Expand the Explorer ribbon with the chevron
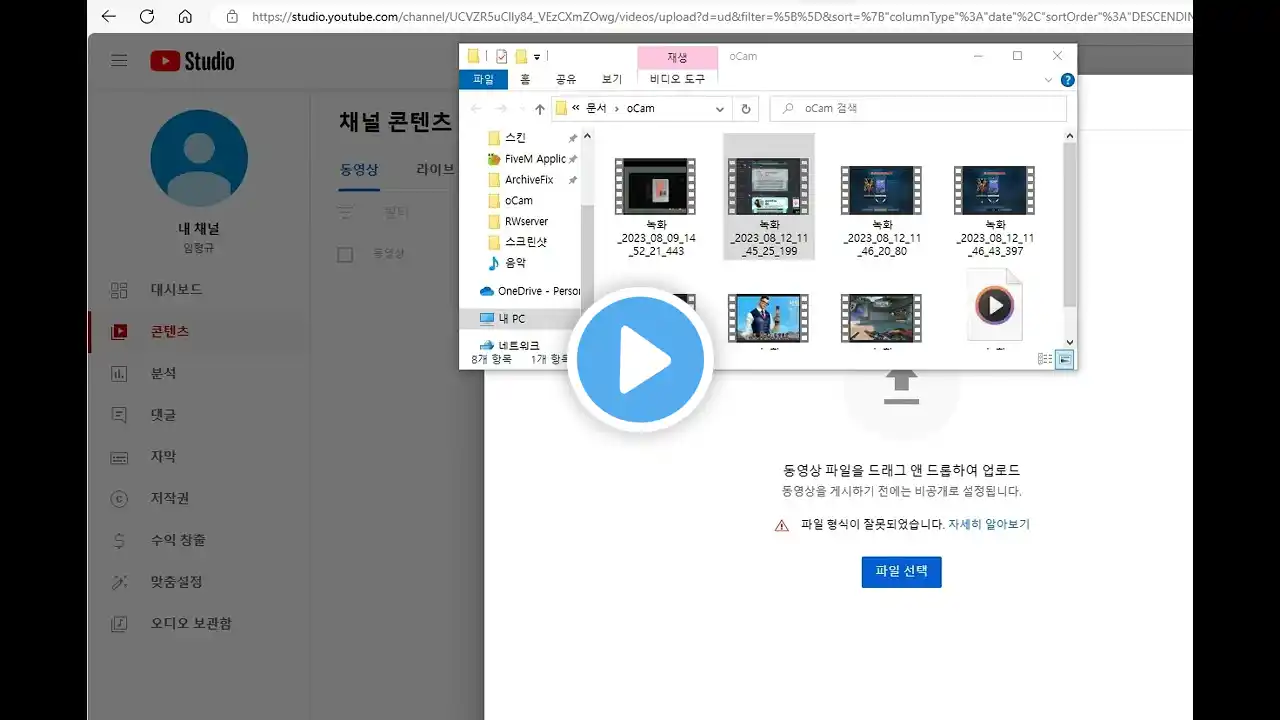Image resolution: width=1280 pixels, height=720 pixels. click(x=1048, y=80)
